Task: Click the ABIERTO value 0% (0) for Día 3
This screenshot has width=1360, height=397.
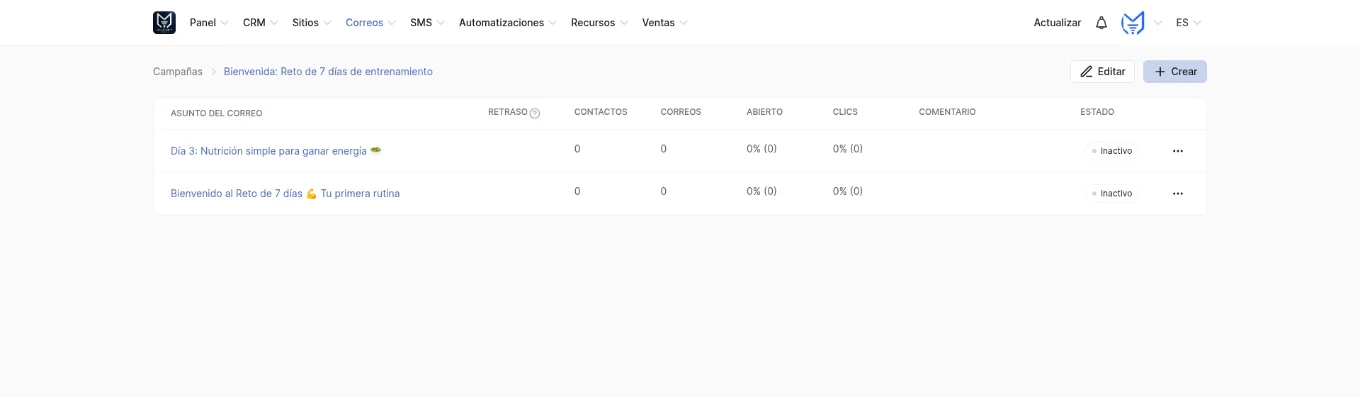Action: 762,149
